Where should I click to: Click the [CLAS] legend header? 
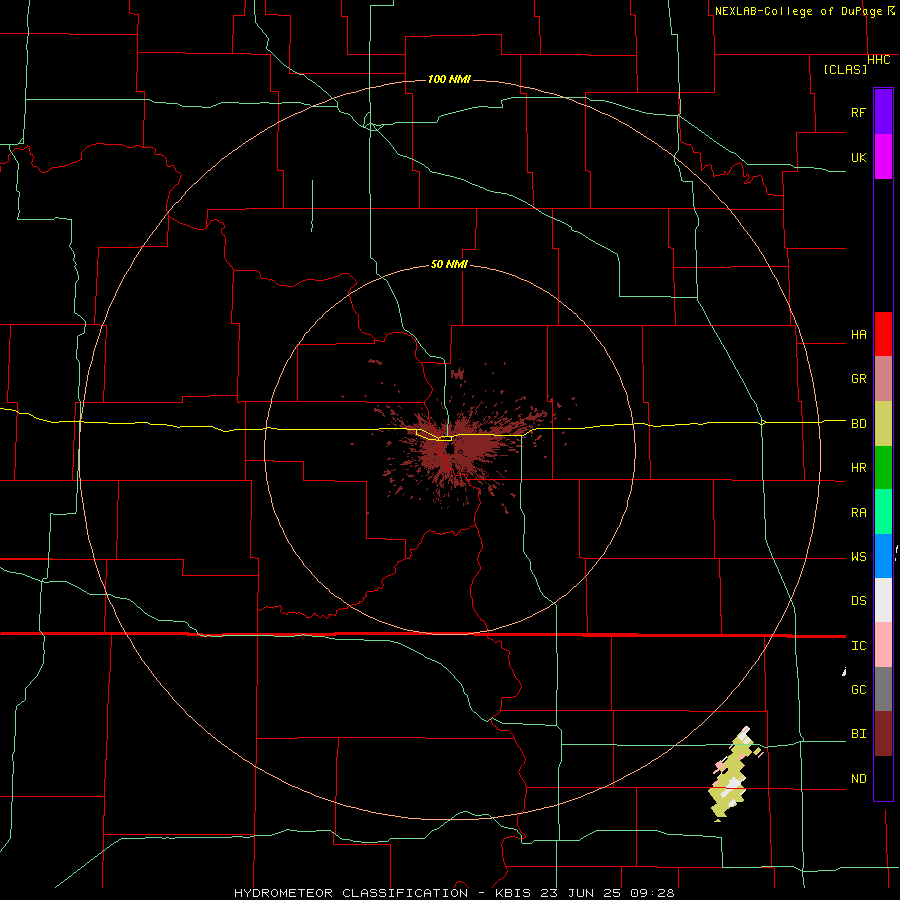click(x=845, y=69)
